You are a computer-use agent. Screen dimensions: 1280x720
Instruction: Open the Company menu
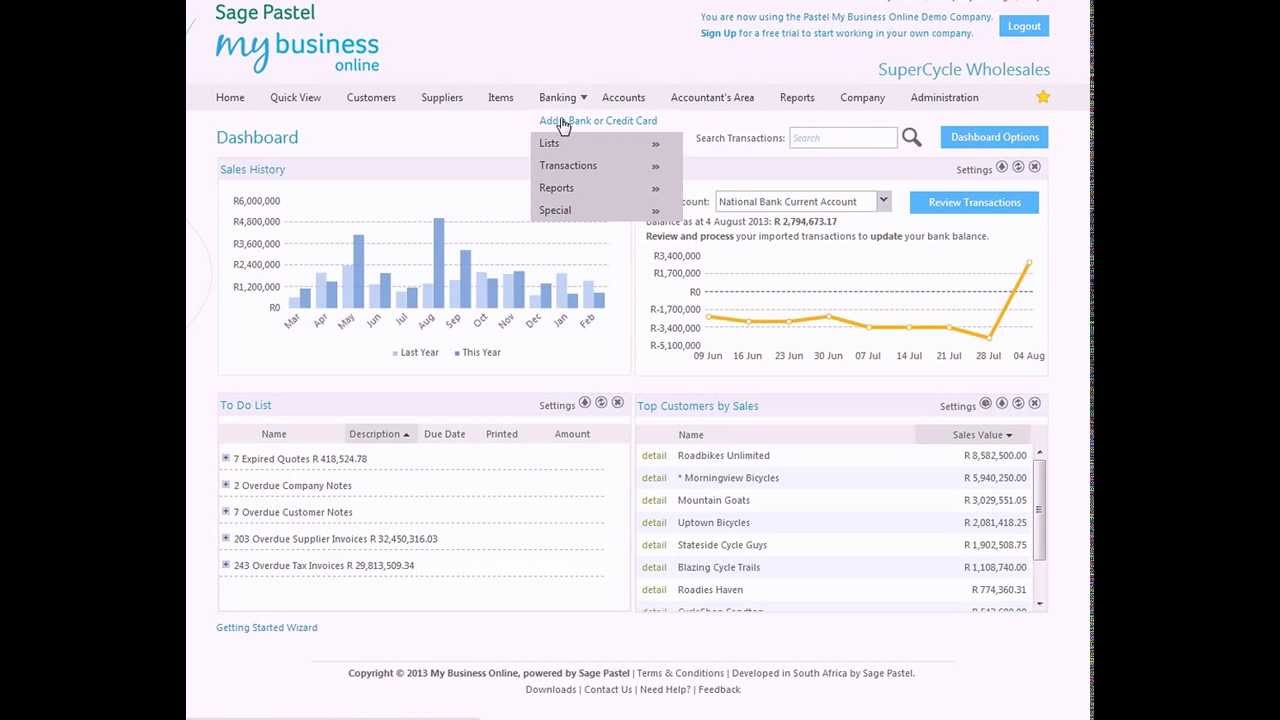(x=862, y=97)
